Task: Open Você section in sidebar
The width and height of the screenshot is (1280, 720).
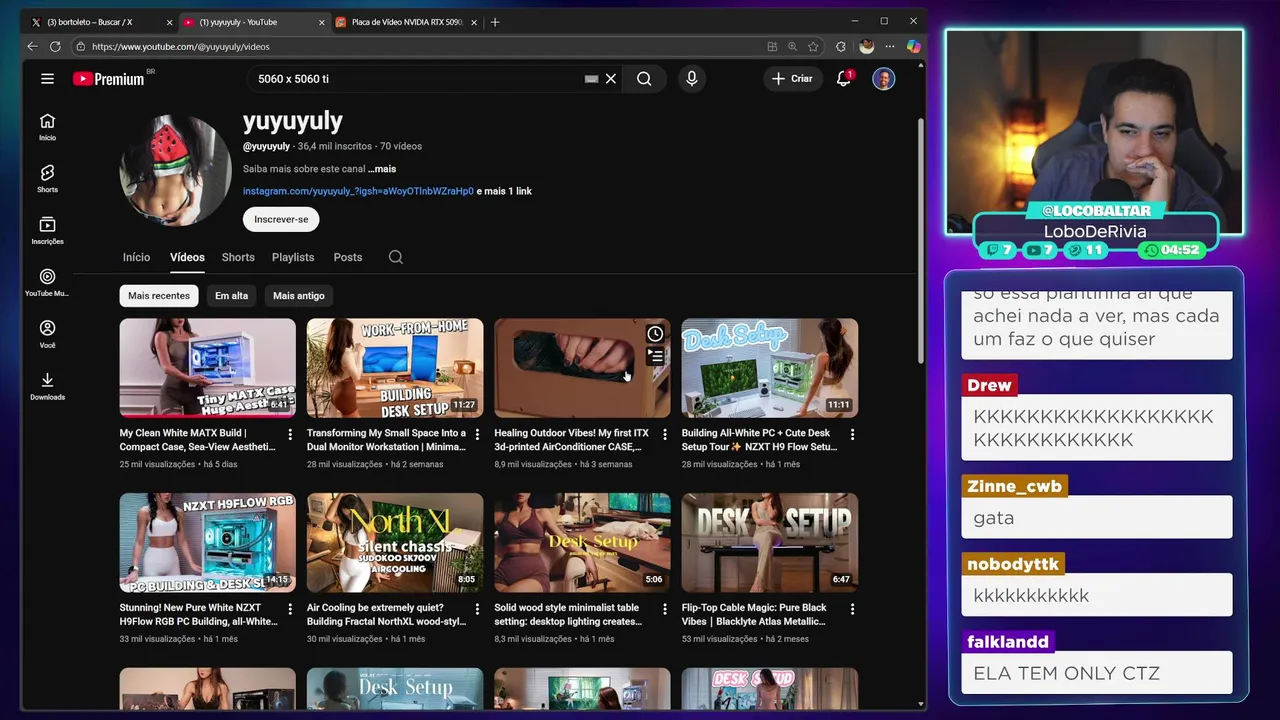Action: tap(47, 335)
